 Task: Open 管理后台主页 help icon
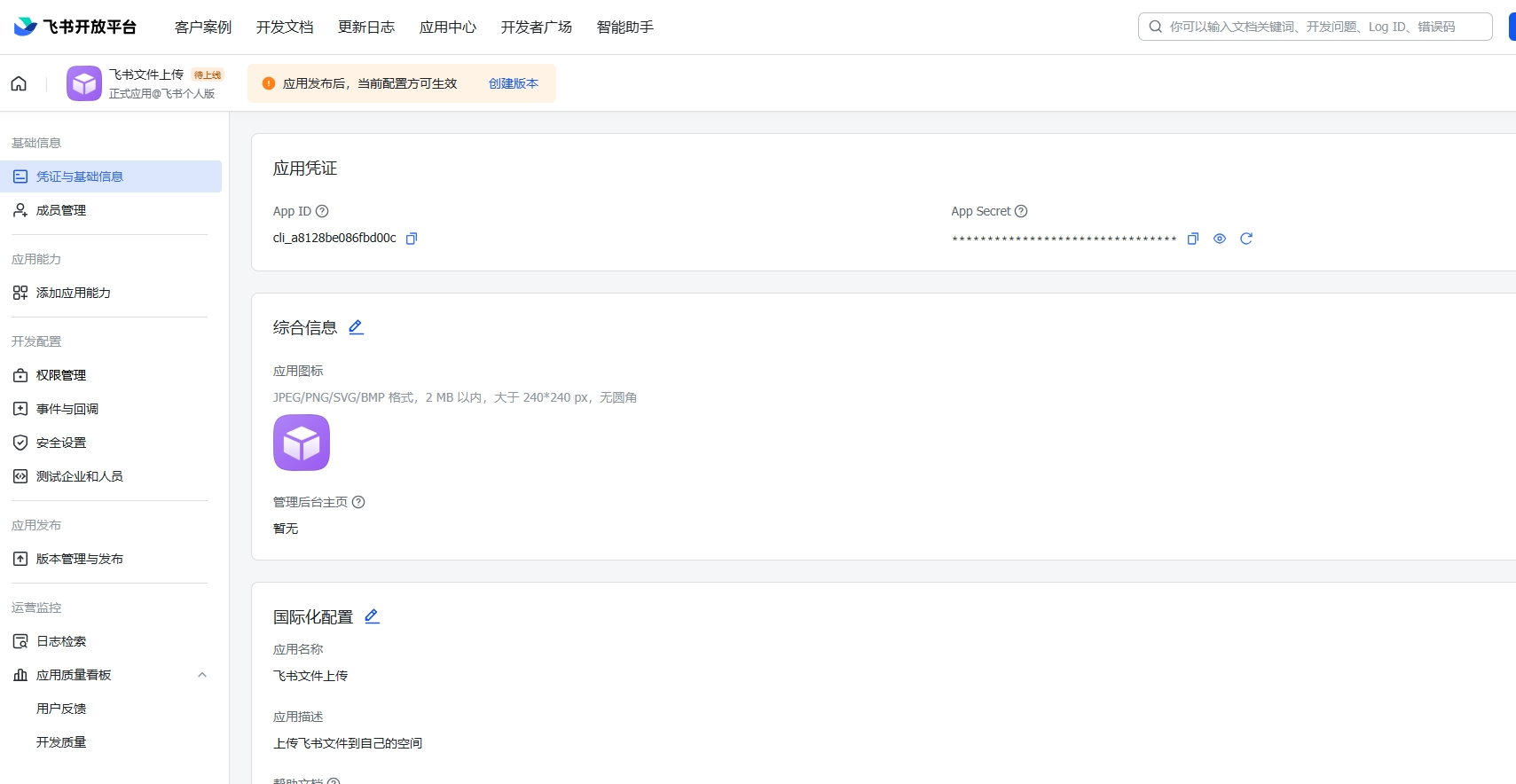(358, 502)
